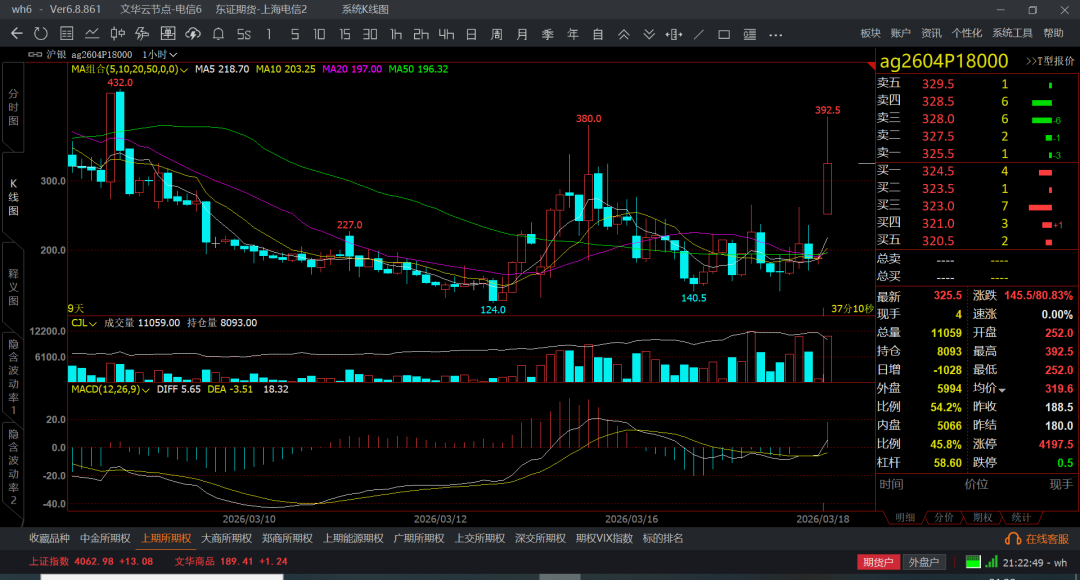This screenshot has height=580, width=1080.
Task: Open the 在线客服 online support link
Action: pyautogui.click(x=1039, y=538)
